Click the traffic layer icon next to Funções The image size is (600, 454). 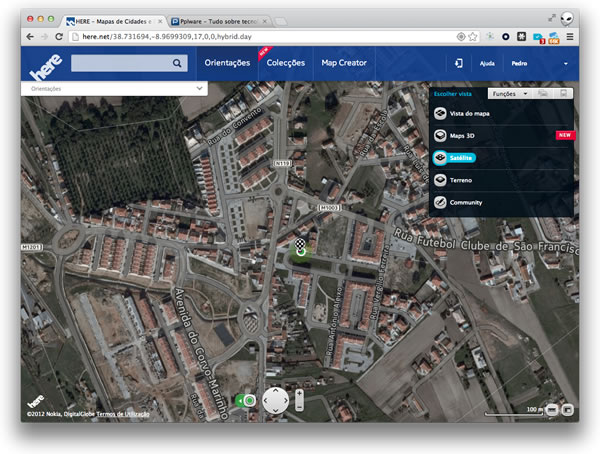pyautogui.click(x=542, y=93)
